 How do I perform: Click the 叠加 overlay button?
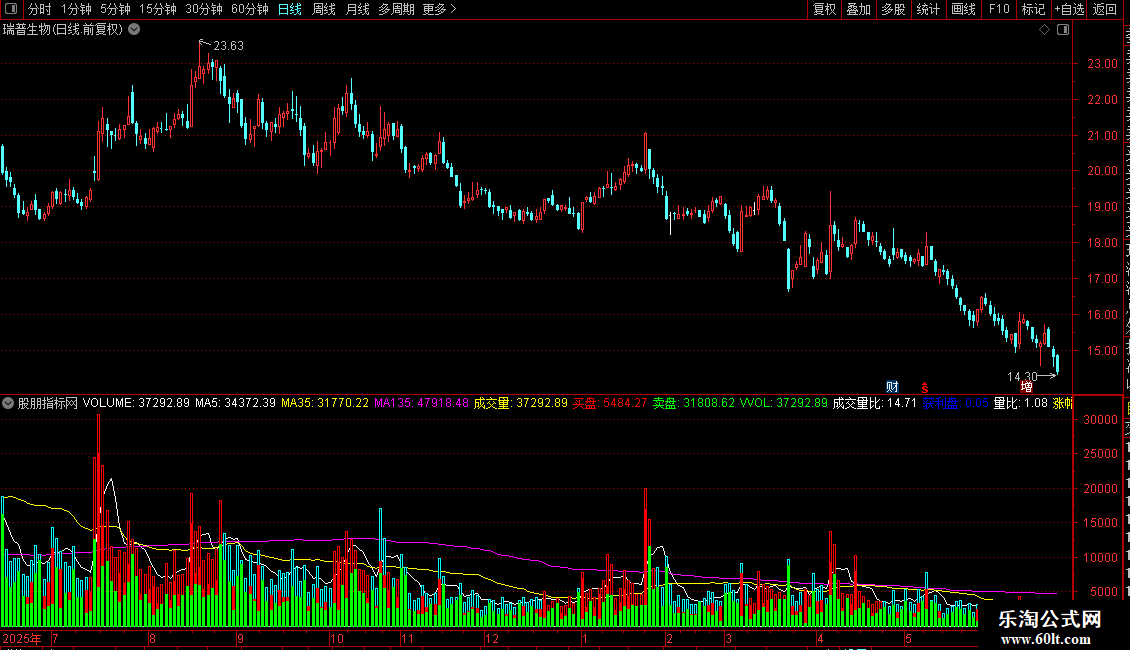point(858,9)
